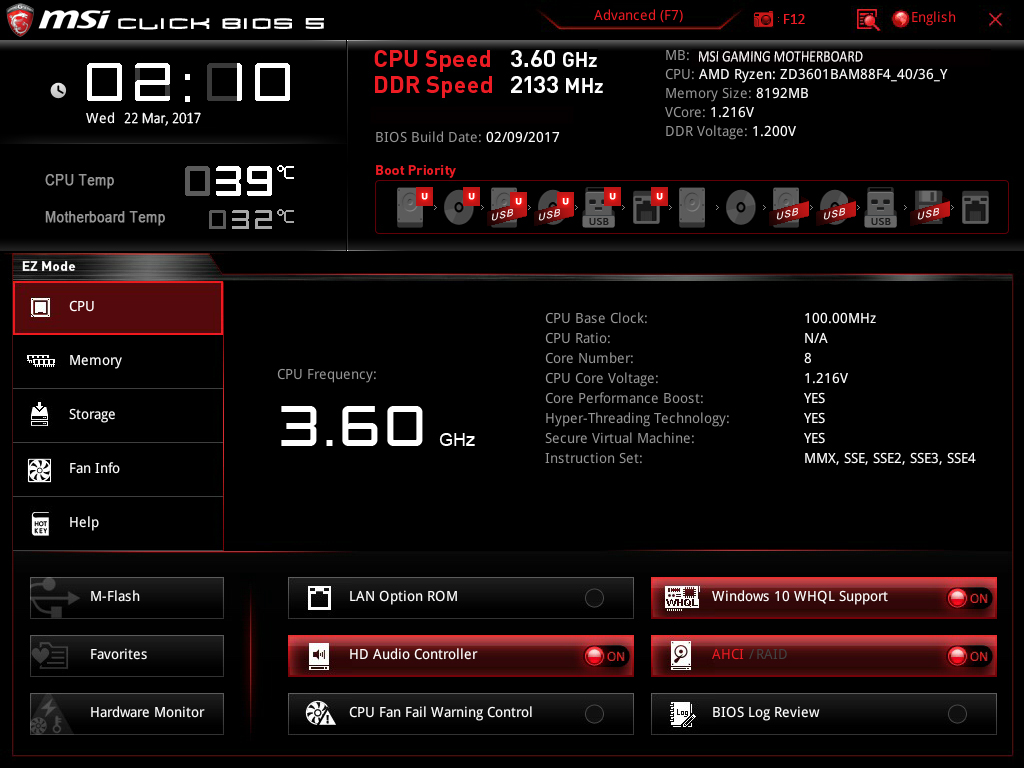Click the fan warning icon on CPU Fan Fail

coord(320,713)
